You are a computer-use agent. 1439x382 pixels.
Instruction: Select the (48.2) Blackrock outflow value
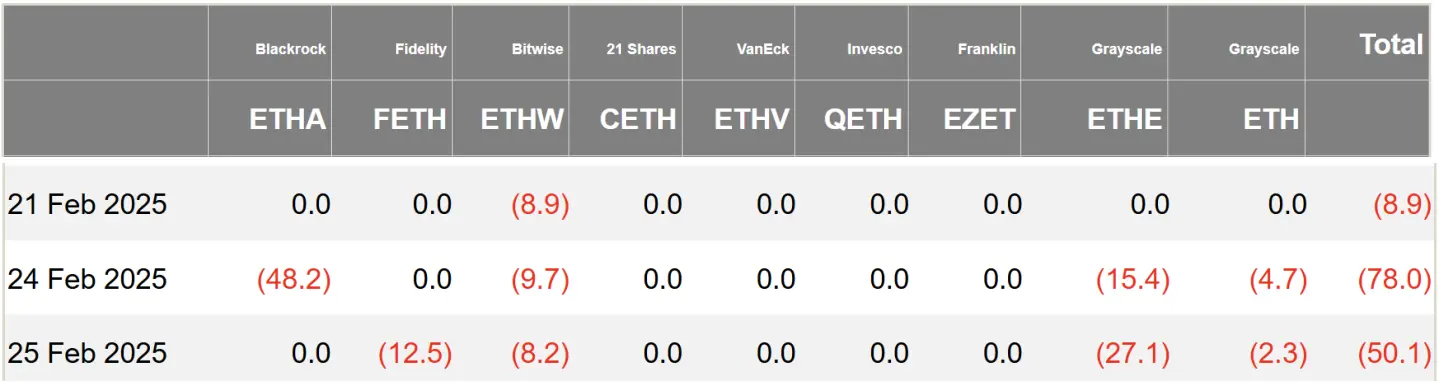pos(294,279)
